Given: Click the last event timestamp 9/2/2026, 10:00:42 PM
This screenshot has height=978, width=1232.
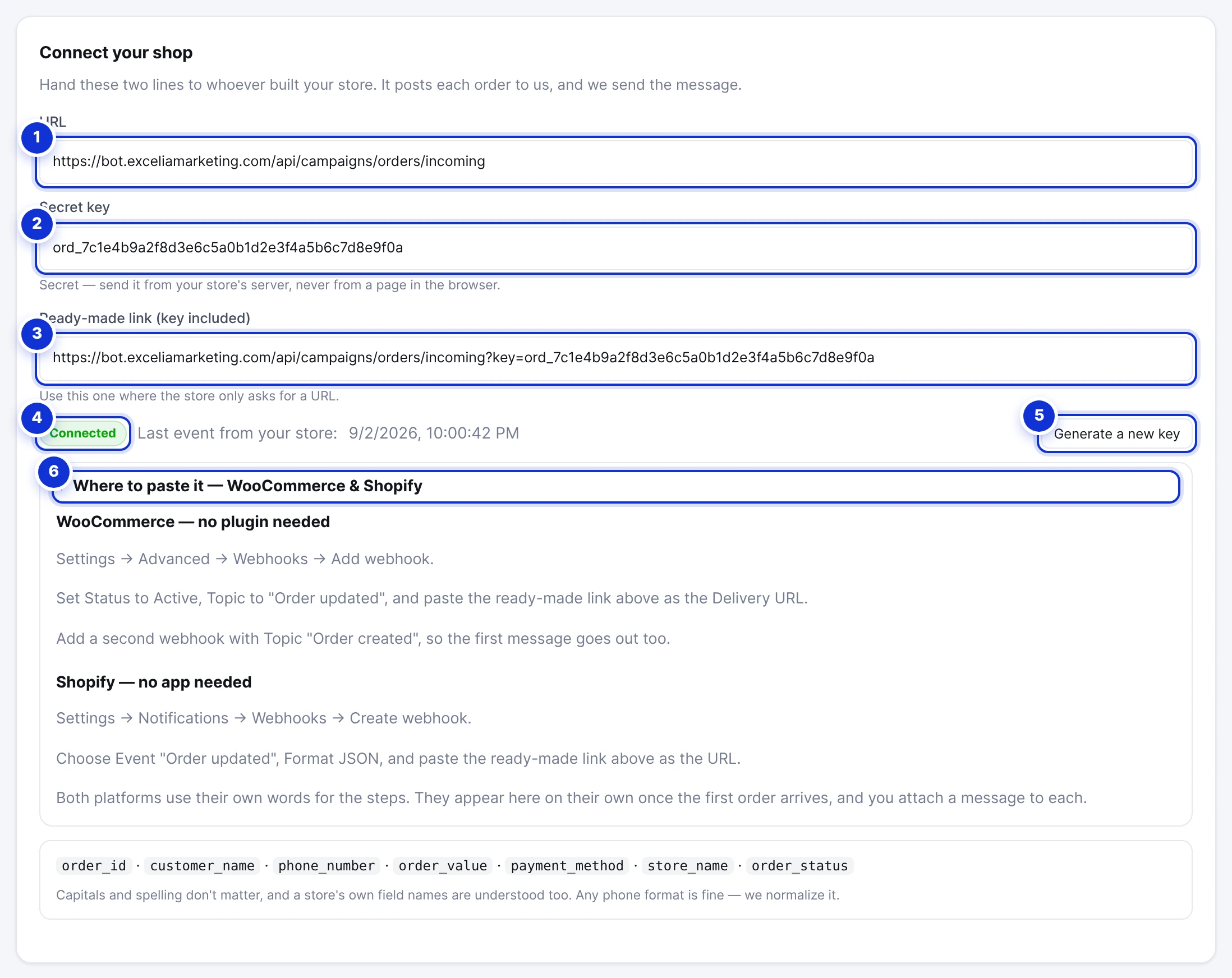Looking at the screenshot, I should point(434,433).
